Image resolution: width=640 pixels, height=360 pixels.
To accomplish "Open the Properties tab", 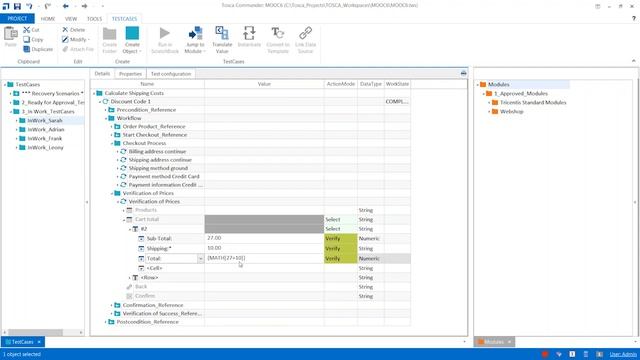I will click(x=130, y=74).
